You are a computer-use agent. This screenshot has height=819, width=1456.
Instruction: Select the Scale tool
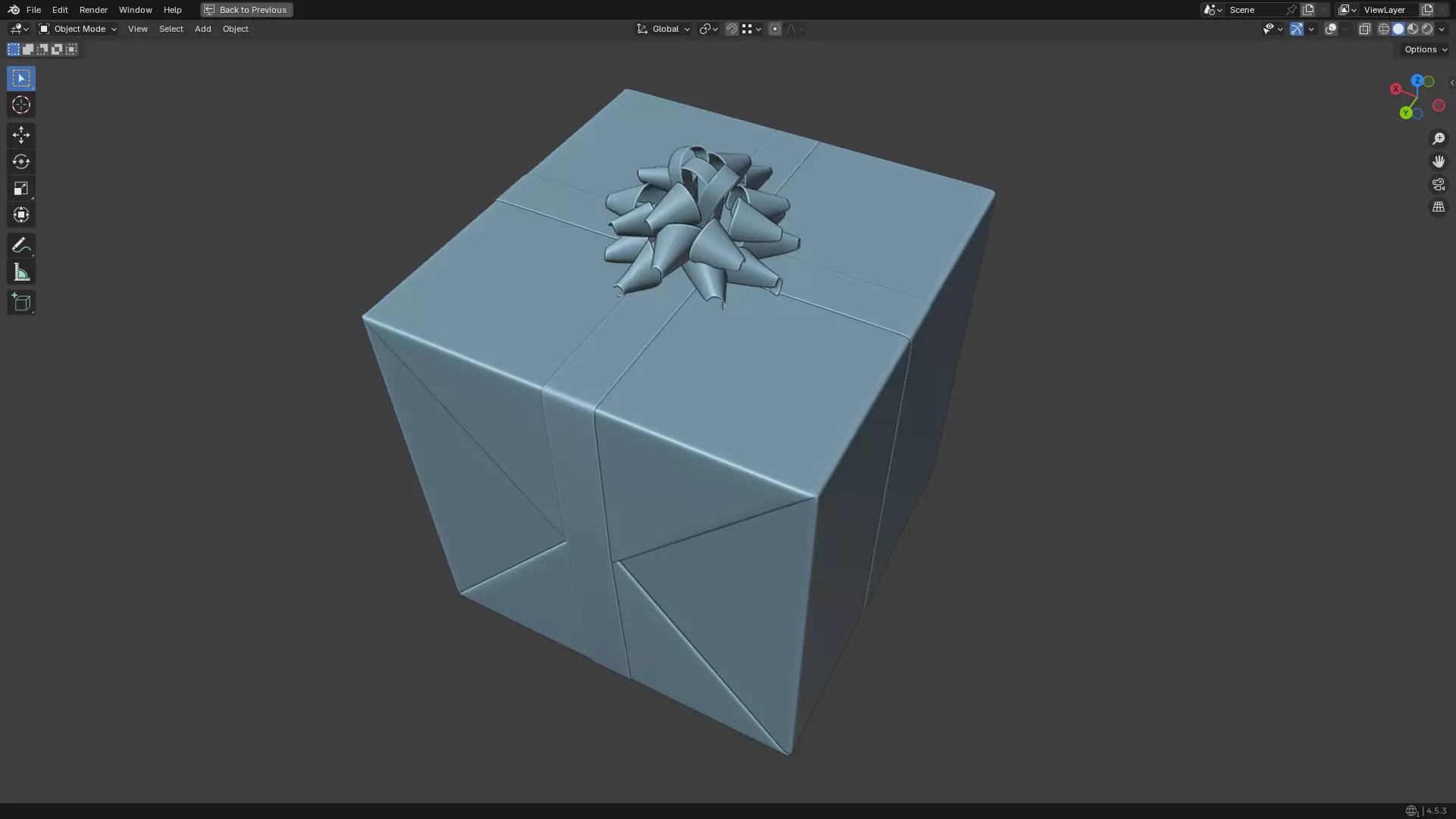coord(21,188)
